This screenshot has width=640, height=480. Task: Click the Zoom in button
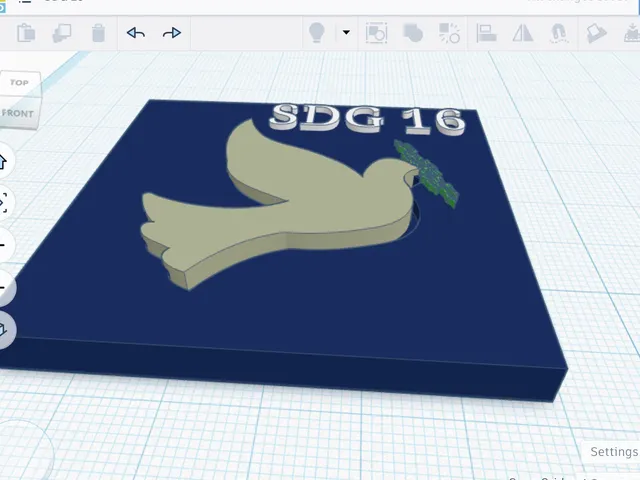(3, 245)
